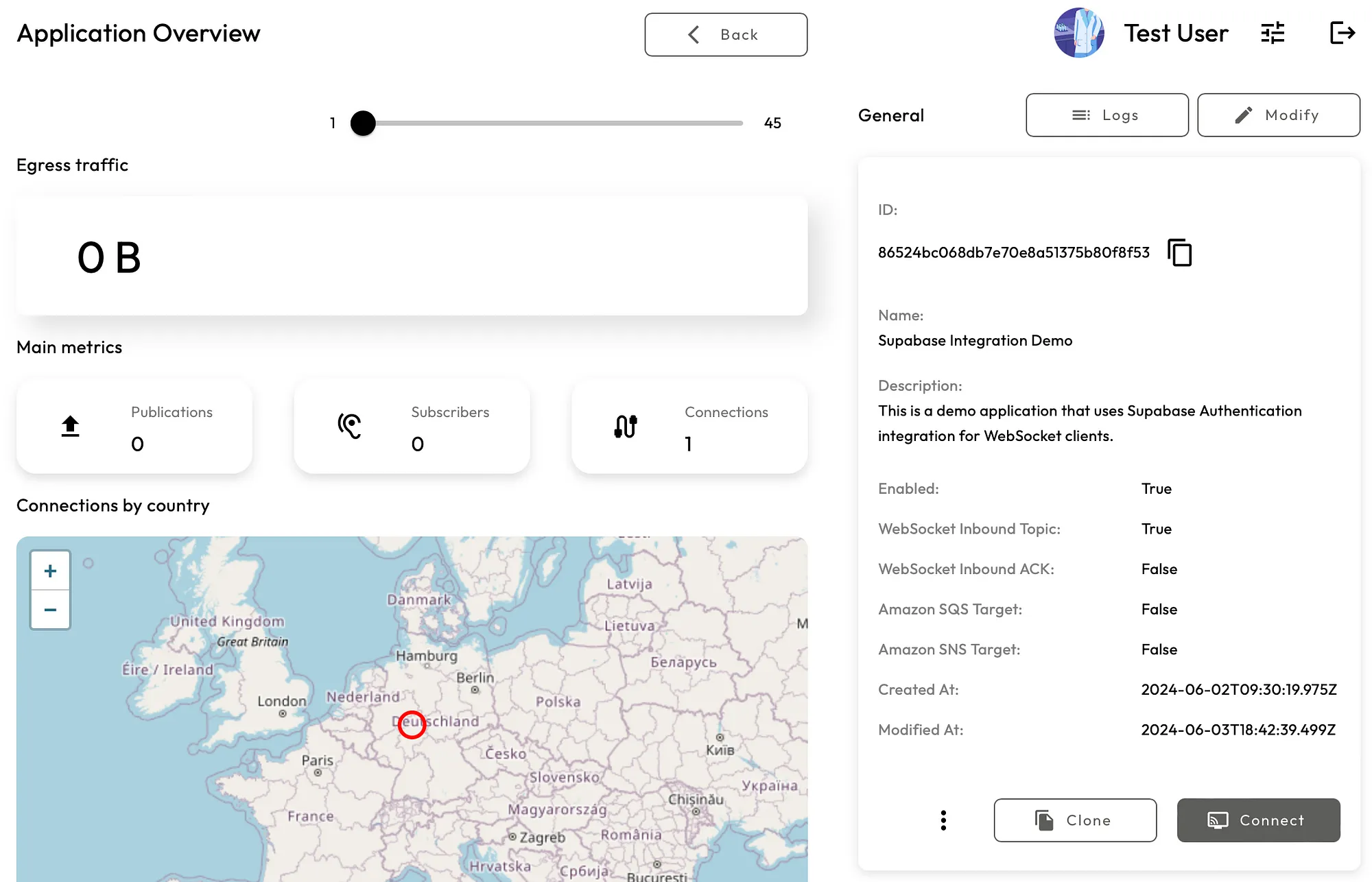
Task: Open the settings sliders icon
Action: [1273, 33]
